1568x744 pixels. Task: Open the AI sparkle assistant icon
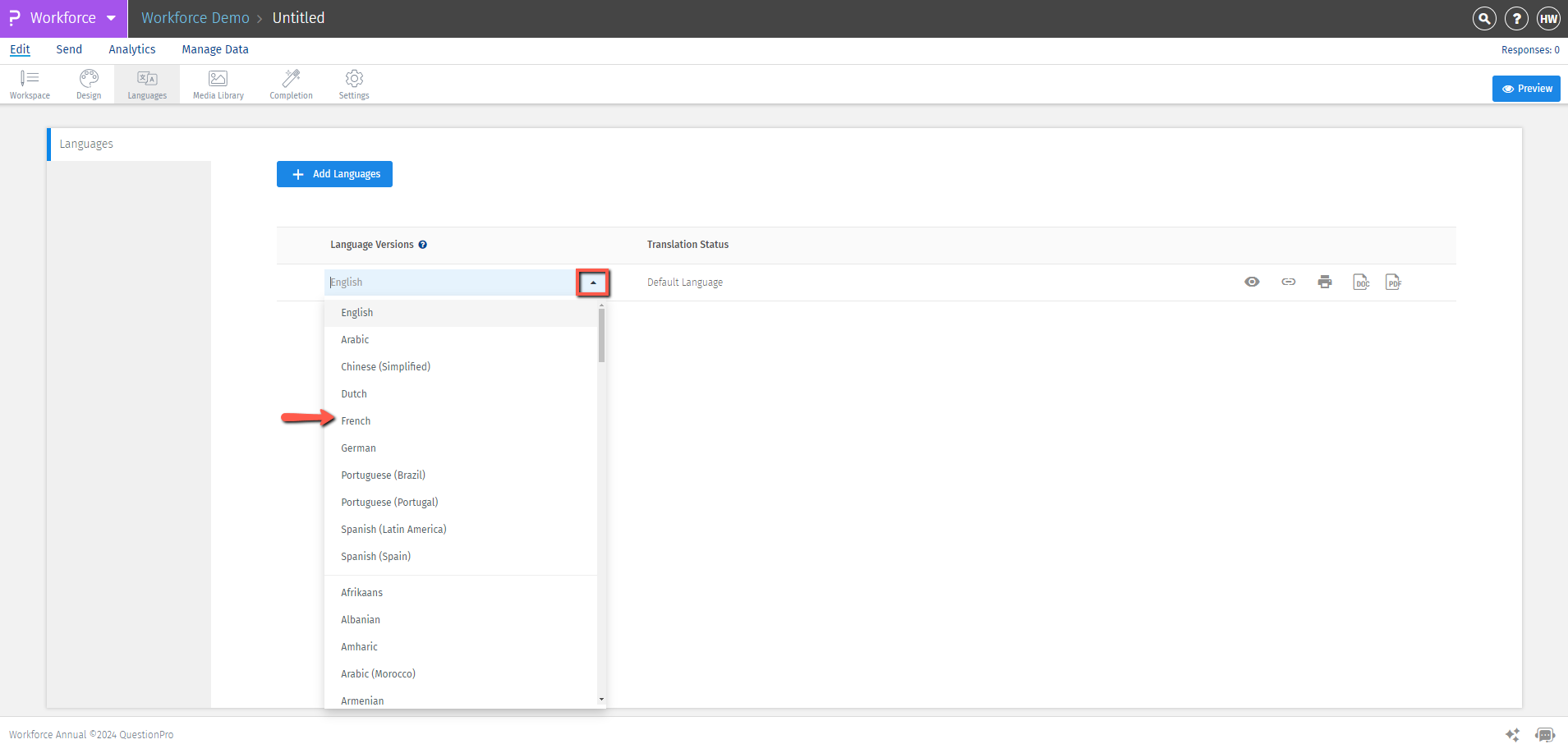(1512, 734)
